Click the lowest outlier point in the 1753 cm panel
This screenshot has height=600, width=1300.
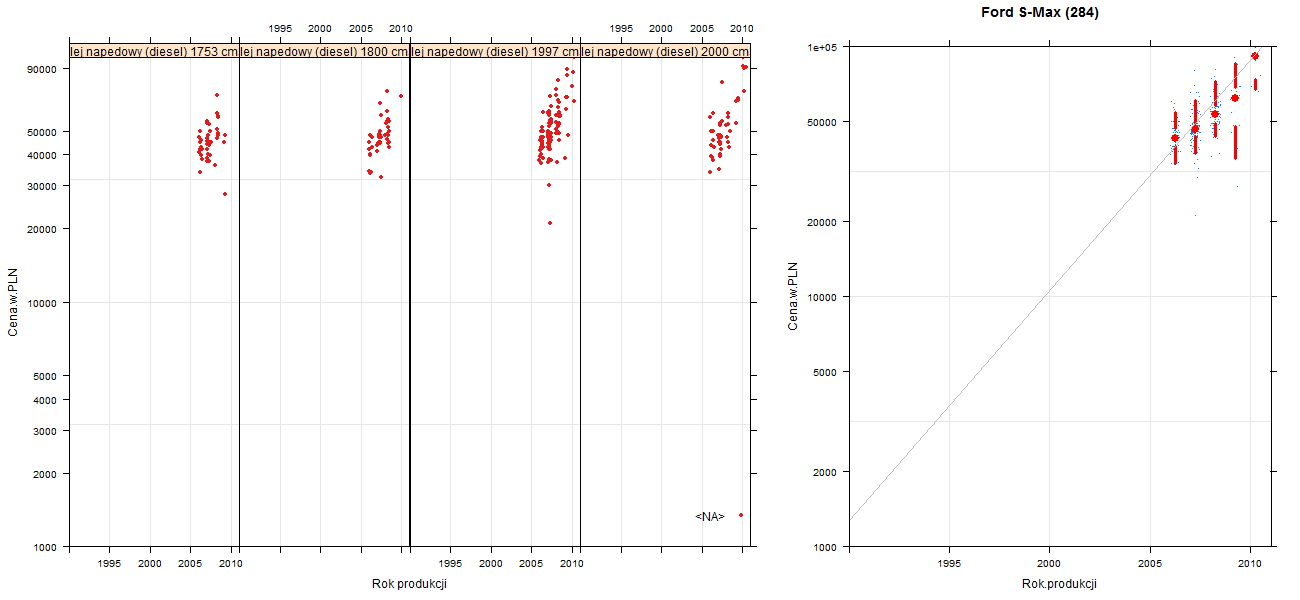pos(225,194)
